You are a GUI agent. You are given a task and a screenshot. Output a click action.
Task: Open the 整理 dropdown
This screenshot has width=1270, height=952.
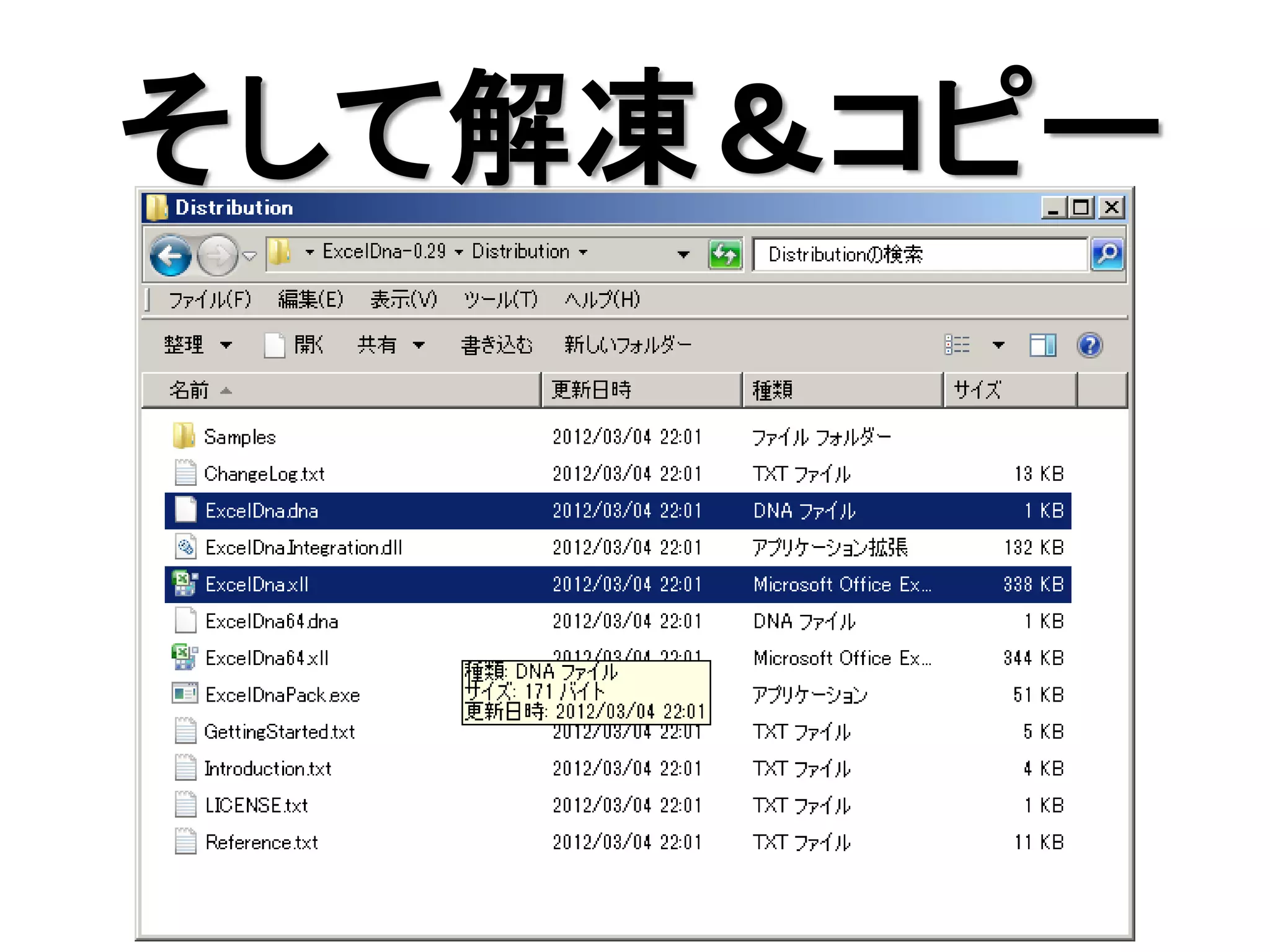(198, 345)
